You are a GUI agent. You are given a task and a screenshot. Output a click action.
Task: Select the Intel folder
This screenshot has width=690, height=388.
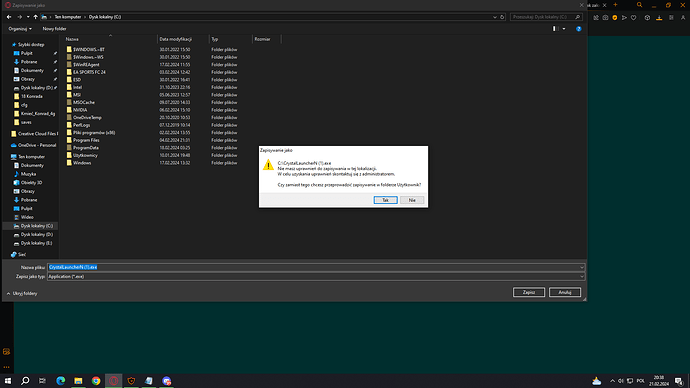[77, 87]
